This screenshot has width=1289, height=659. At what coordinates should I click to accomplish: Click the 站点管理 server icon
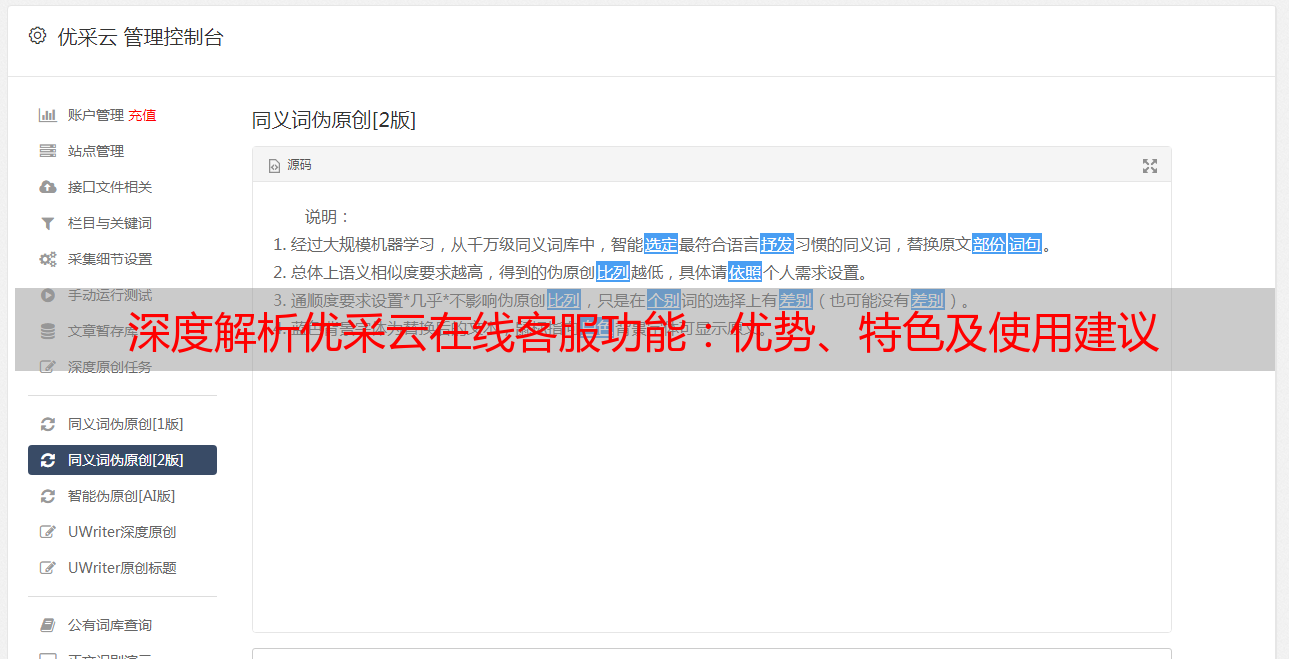pos(47,151)
